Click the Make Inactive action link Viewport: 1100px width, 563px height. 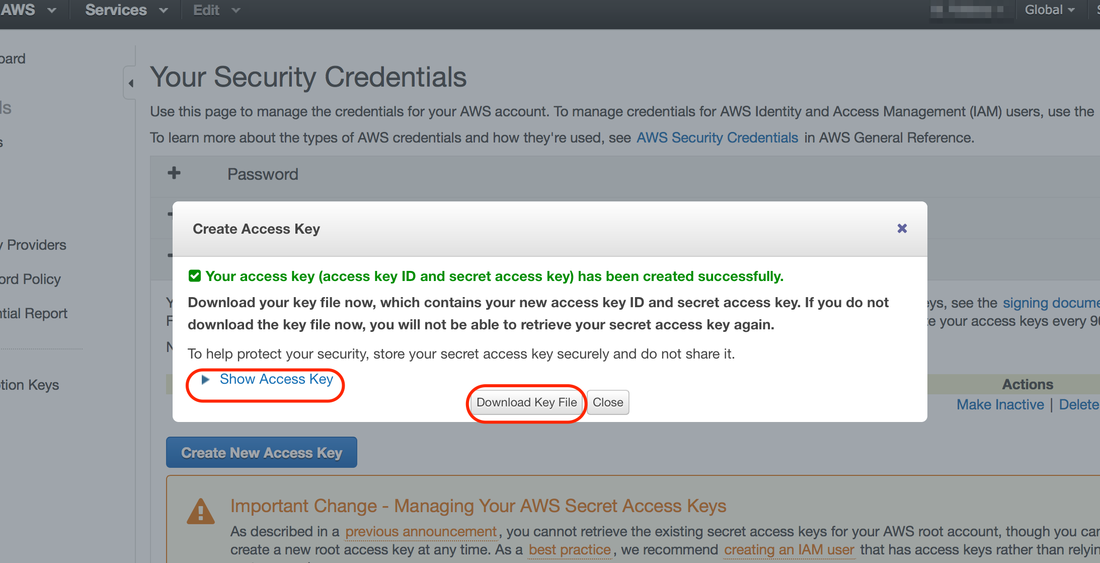pyautogui.click(x=1000, y=405)
